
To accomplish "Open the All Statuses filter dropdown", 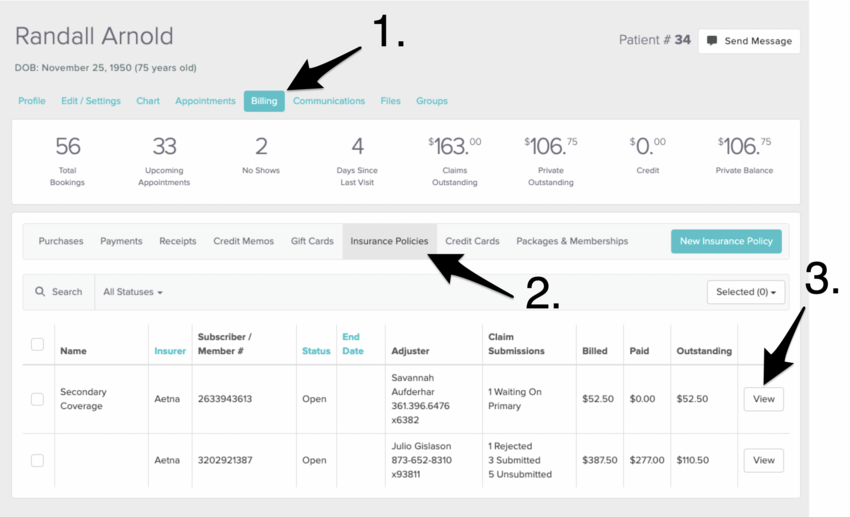I will (x=133, y=292).
